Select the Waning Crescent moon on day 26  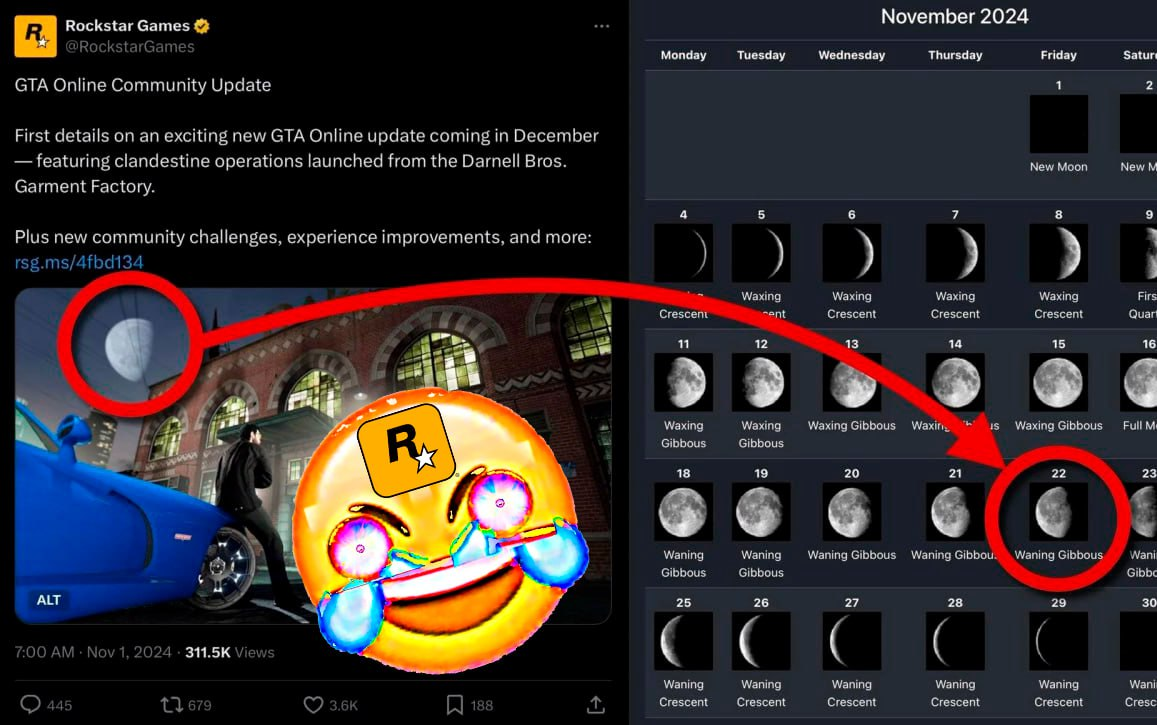[x=761, y=641]
